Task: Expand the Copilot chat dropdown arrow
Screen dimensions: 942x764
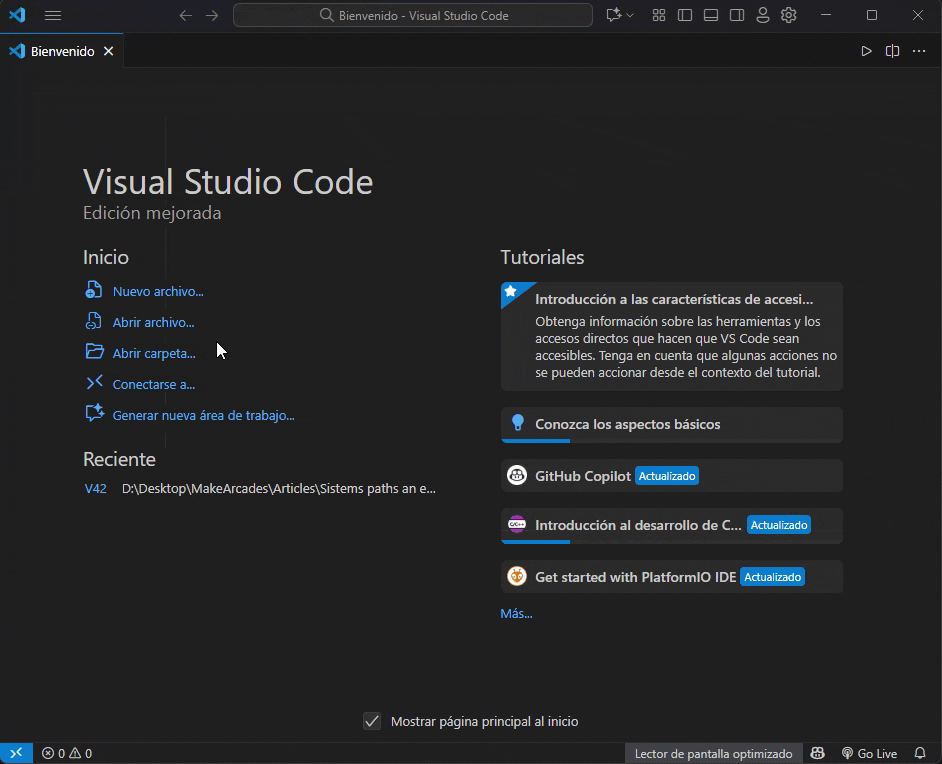Action: 630,16
